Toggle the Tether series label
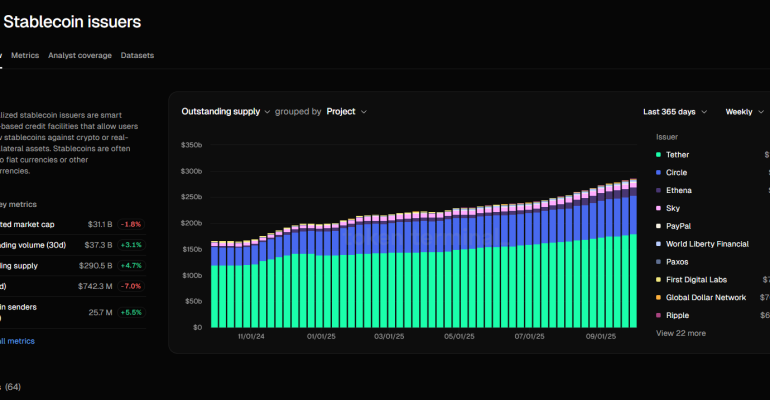 click(x=677, y=155)
